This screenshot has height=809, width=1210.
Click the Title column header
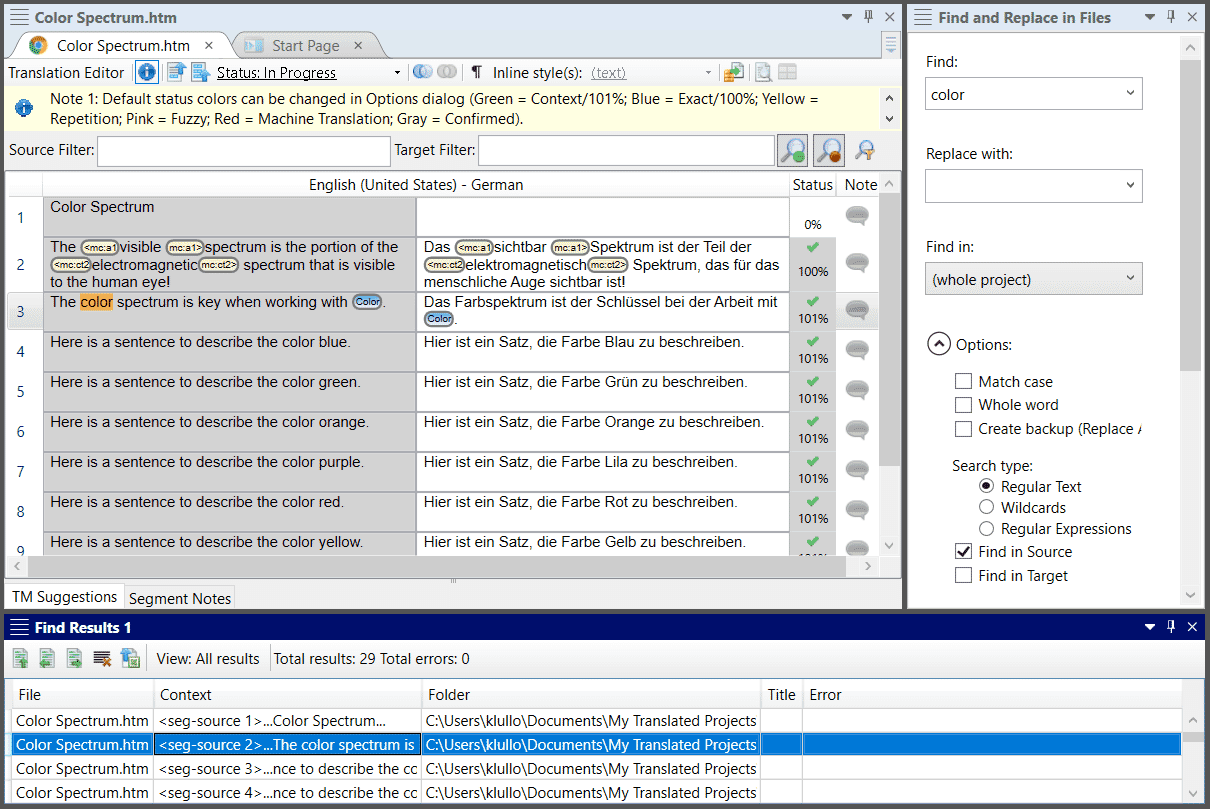[782, 695]
